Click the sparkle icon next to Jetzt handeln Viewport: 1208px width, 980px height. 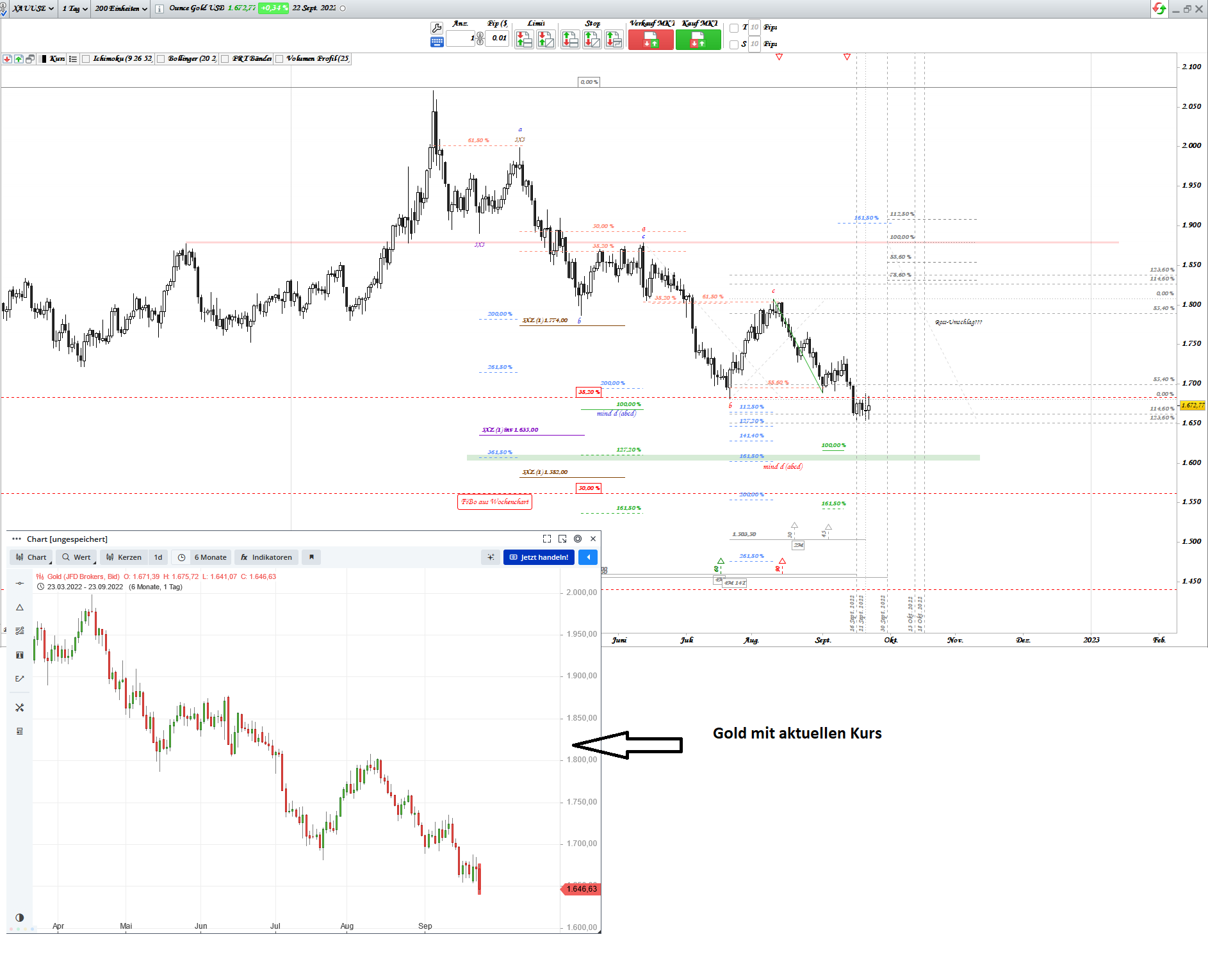(x=491, y=557)
